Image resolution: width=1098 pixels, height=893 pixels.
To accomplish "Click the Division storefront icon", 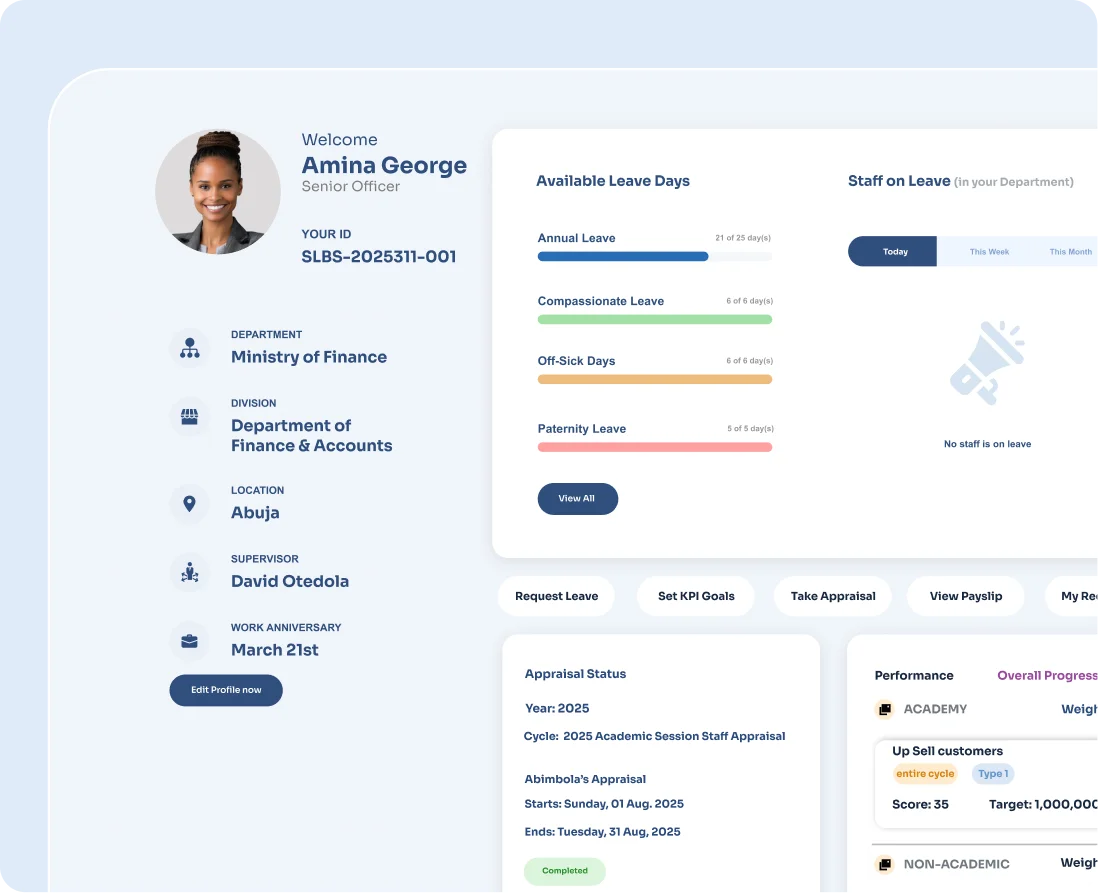I will 189,417.
